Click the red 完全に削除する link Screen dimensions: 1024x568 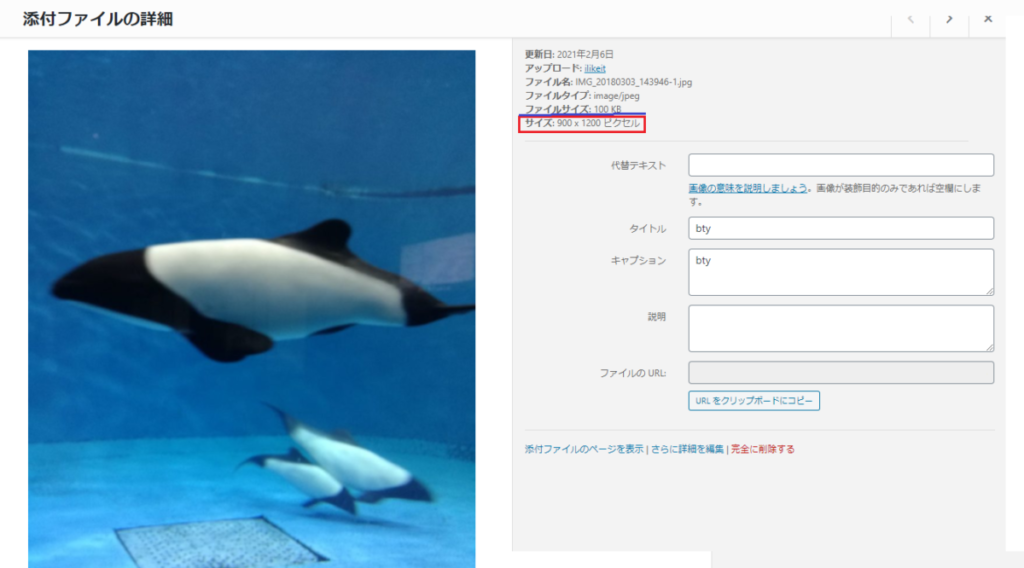pos(762,449)
